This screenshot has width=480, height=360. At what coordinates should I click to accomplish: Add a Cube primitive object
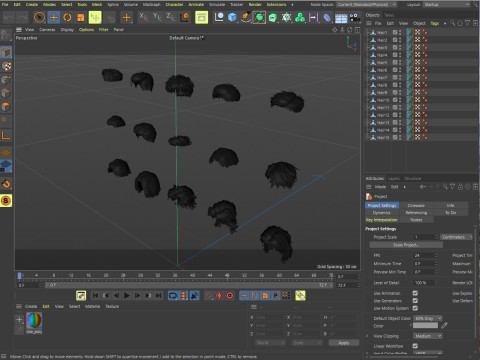coord(232,17)
